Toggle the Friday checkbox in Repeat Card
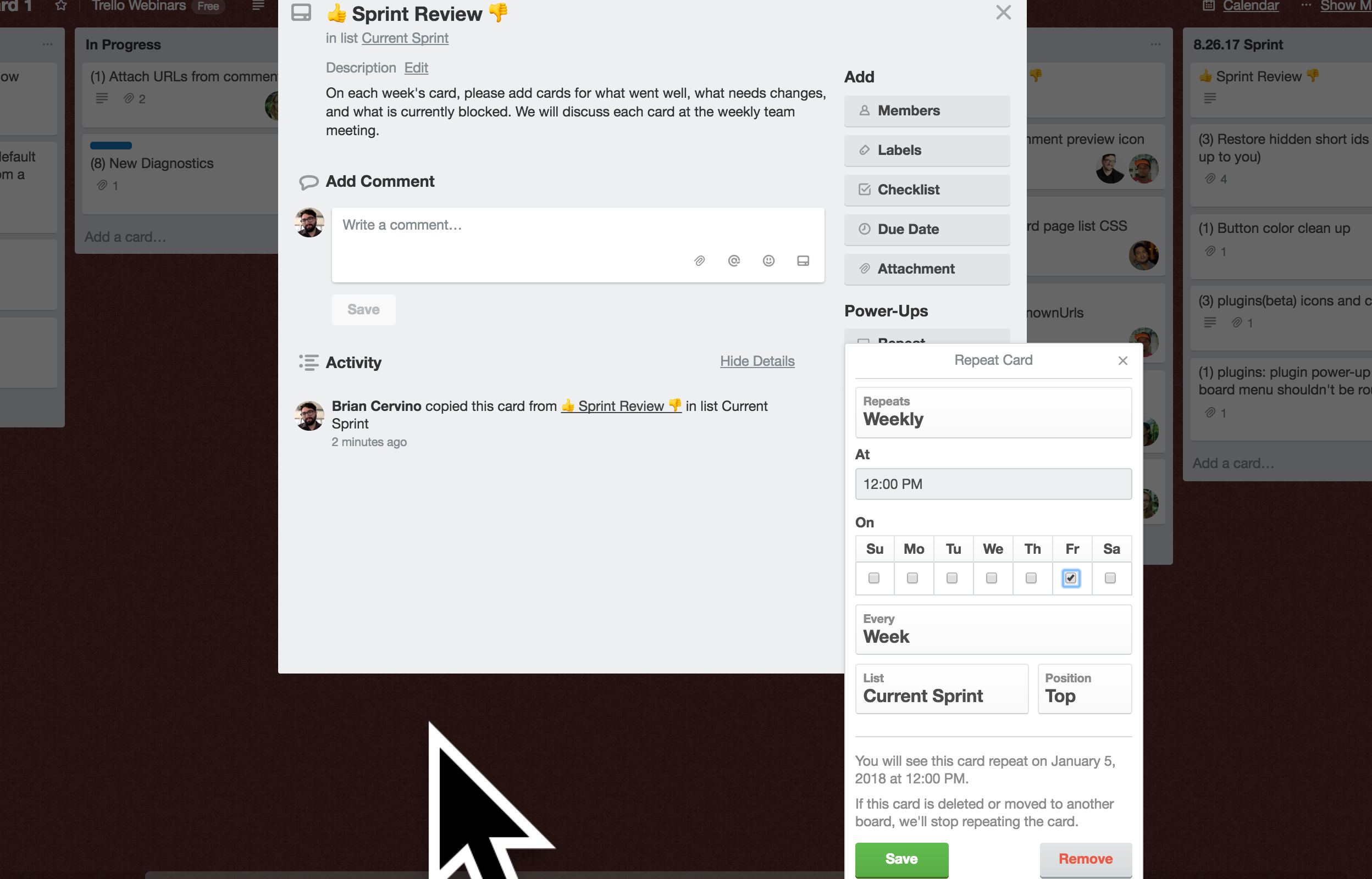Image resolution: width=1372 pixels, height=879 pixels. click(1071, 578)
